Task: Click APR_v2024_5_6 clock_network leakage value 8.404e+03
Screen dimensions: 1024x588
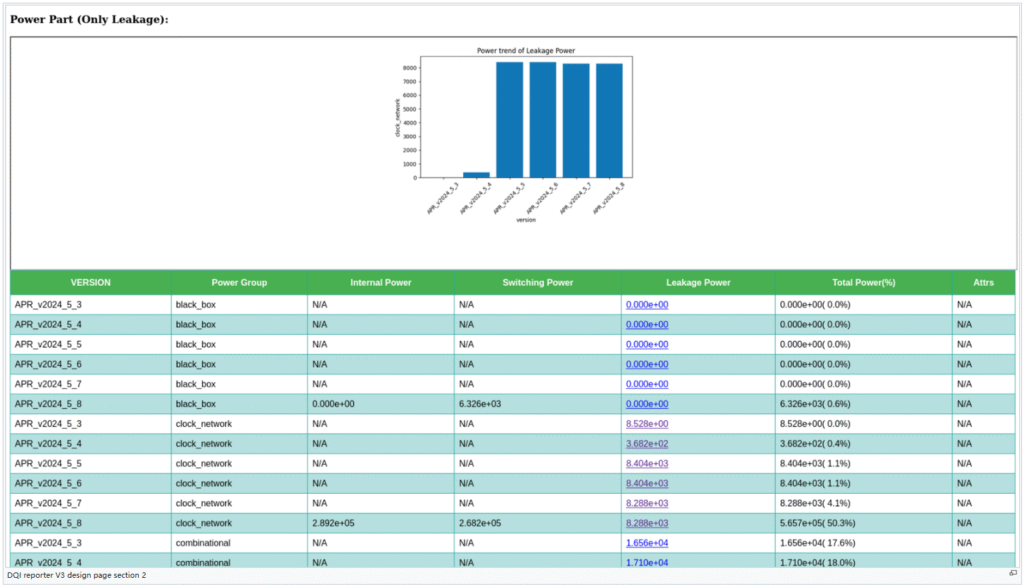Action: pyautogui.click(x=647, y=484)
